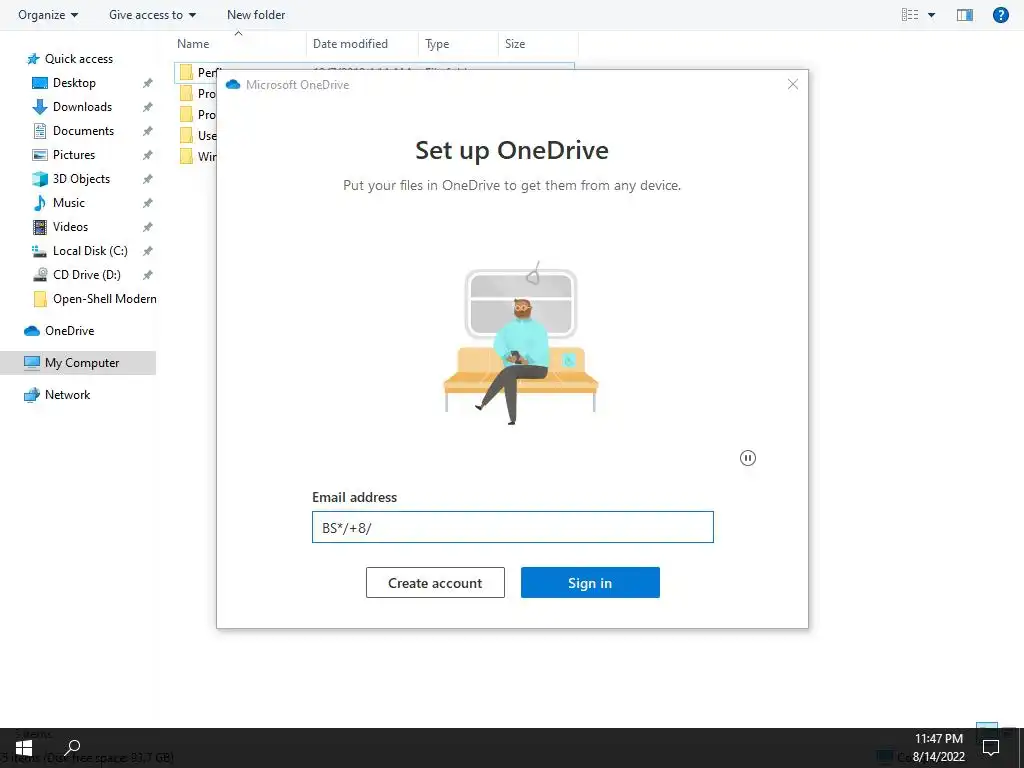Open Desktop in the sidebar

point(74,83)
